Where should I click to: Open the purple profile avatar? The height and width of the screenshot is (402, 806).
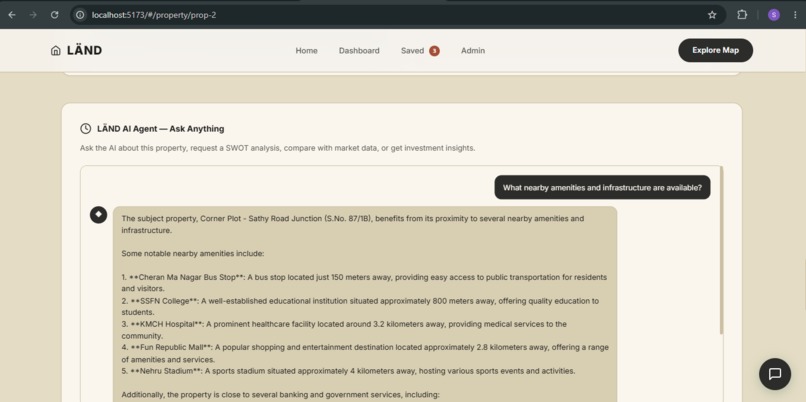[774, 15]
